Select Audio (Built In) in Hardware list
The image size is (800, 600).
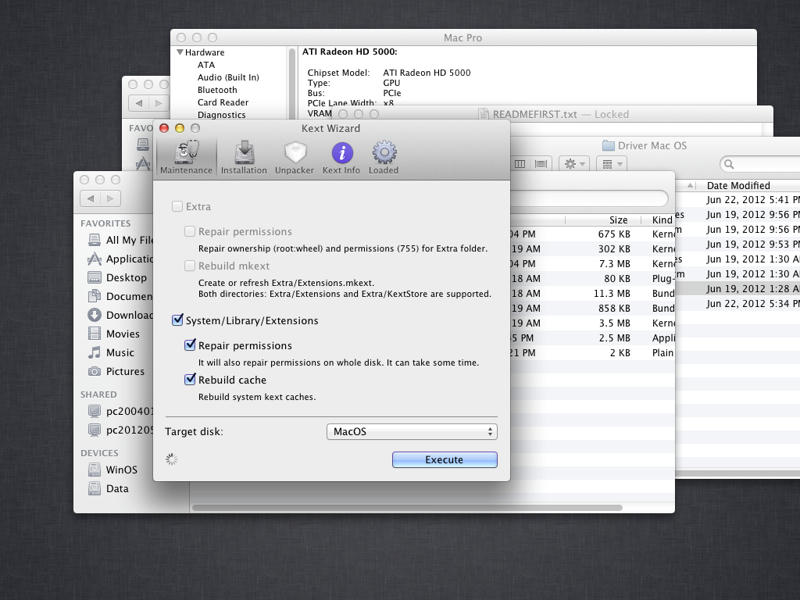(x=228, y=78)
